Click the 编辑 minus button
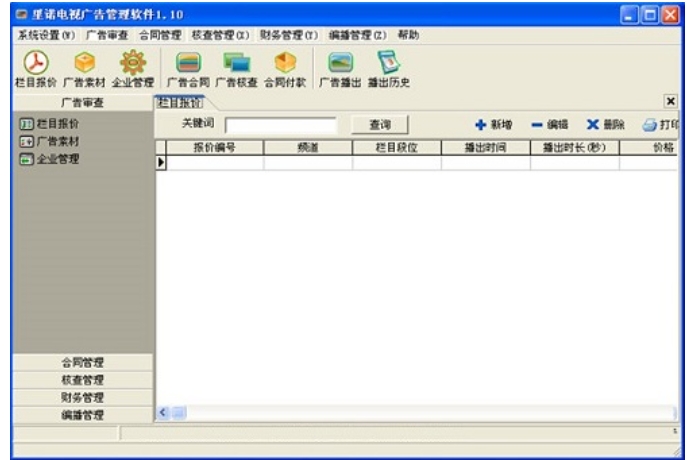This screenshot has height=460, width=691. pyautogui.click(x=550, y=125)
